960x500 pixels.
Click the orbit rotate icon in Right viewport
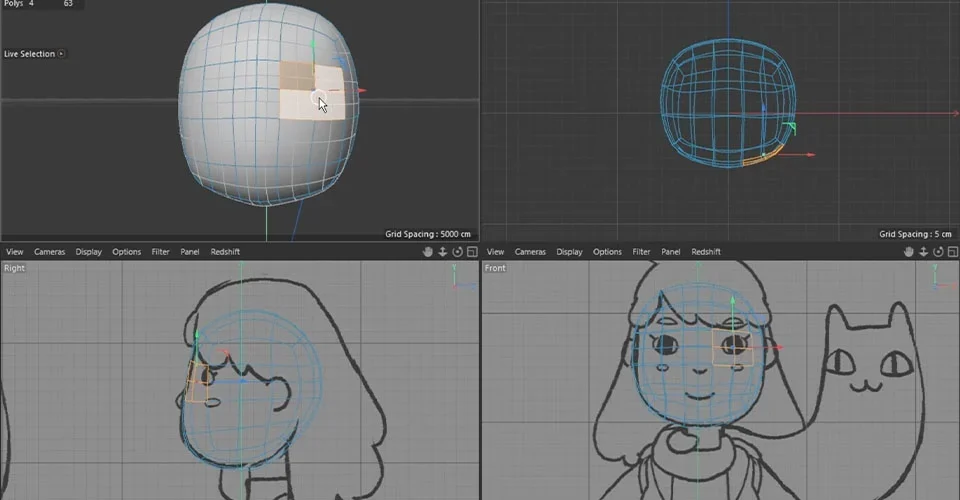pos(457,252)
